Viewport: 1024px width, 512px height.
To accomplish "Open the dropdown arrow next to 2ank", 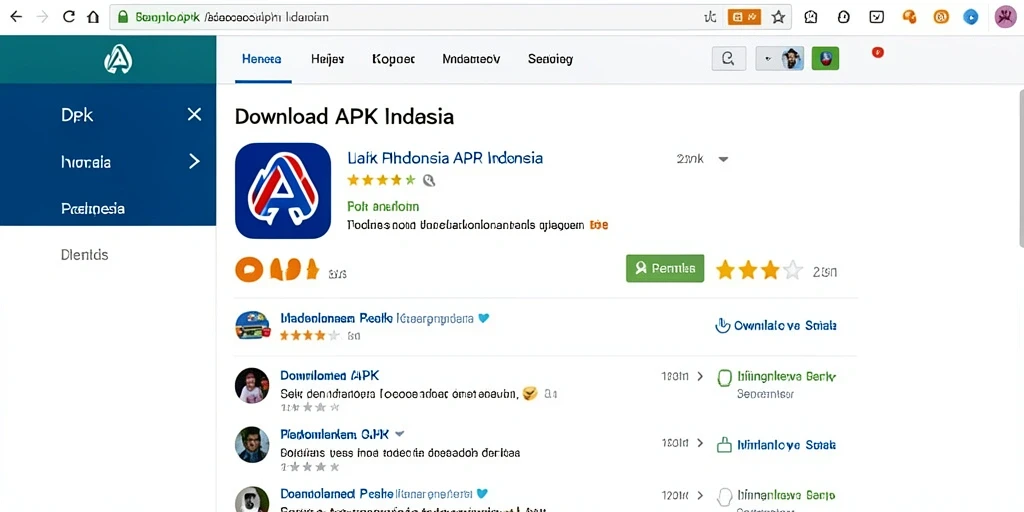I will tap(723, 159).
